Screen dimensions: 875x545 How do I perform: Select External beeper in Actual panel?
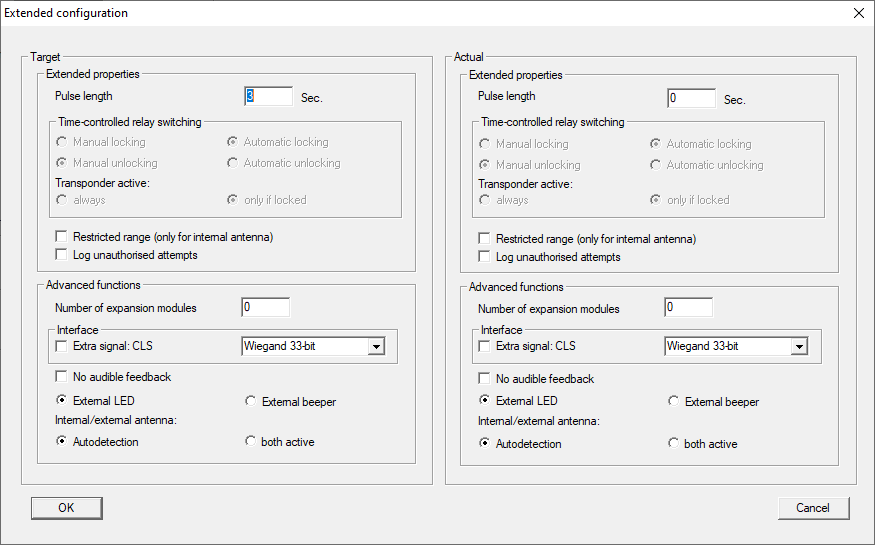[x=674, y=402]
